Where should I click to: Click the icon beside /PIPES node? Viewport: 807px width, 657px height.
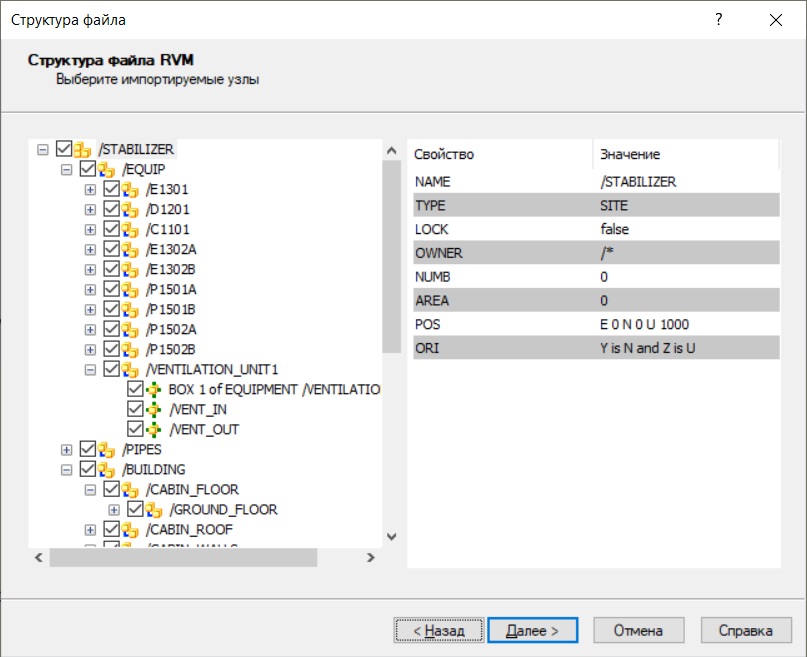pos(106,450)
